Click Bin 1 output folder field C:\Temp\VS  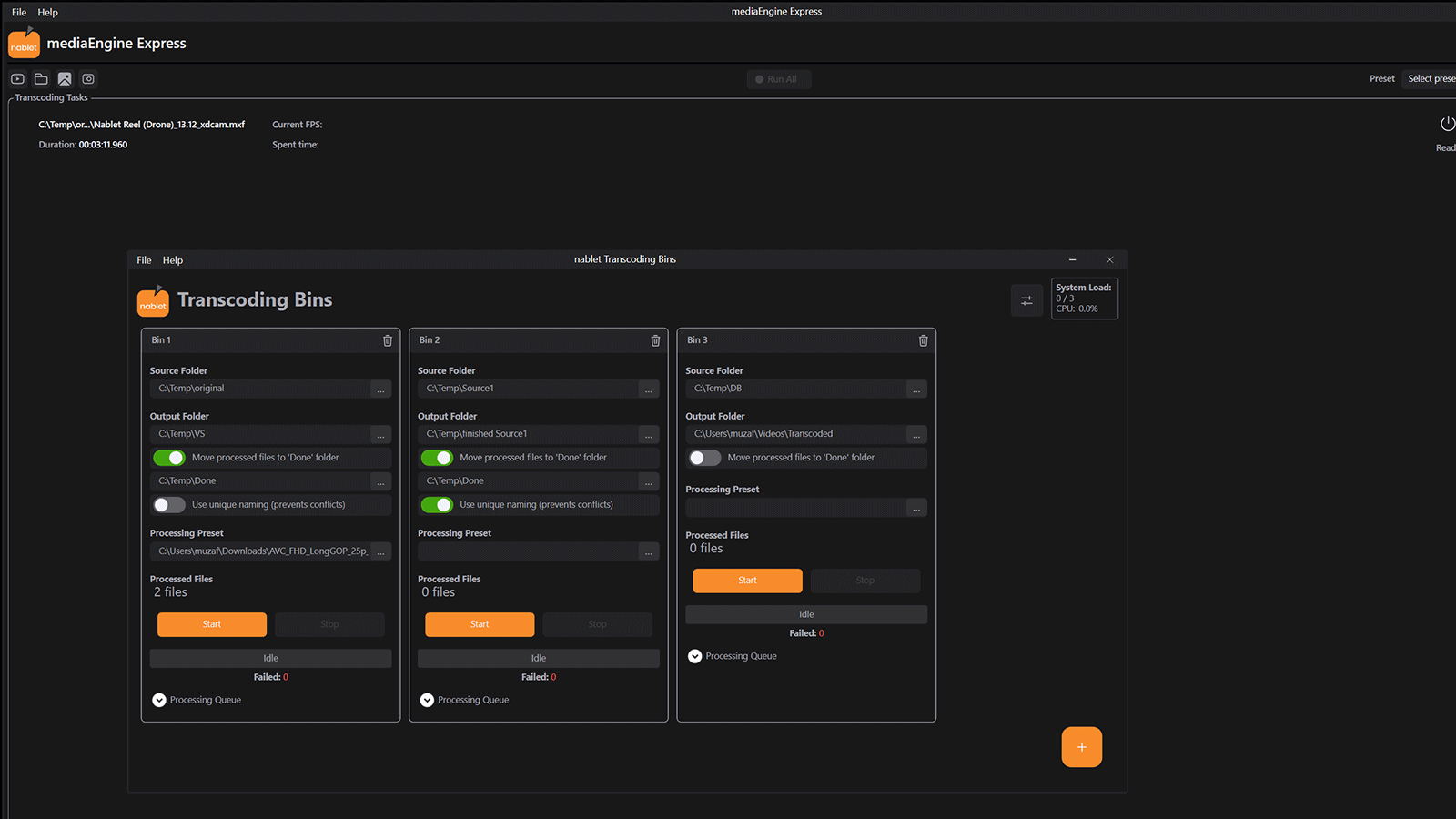pos(260,435)
